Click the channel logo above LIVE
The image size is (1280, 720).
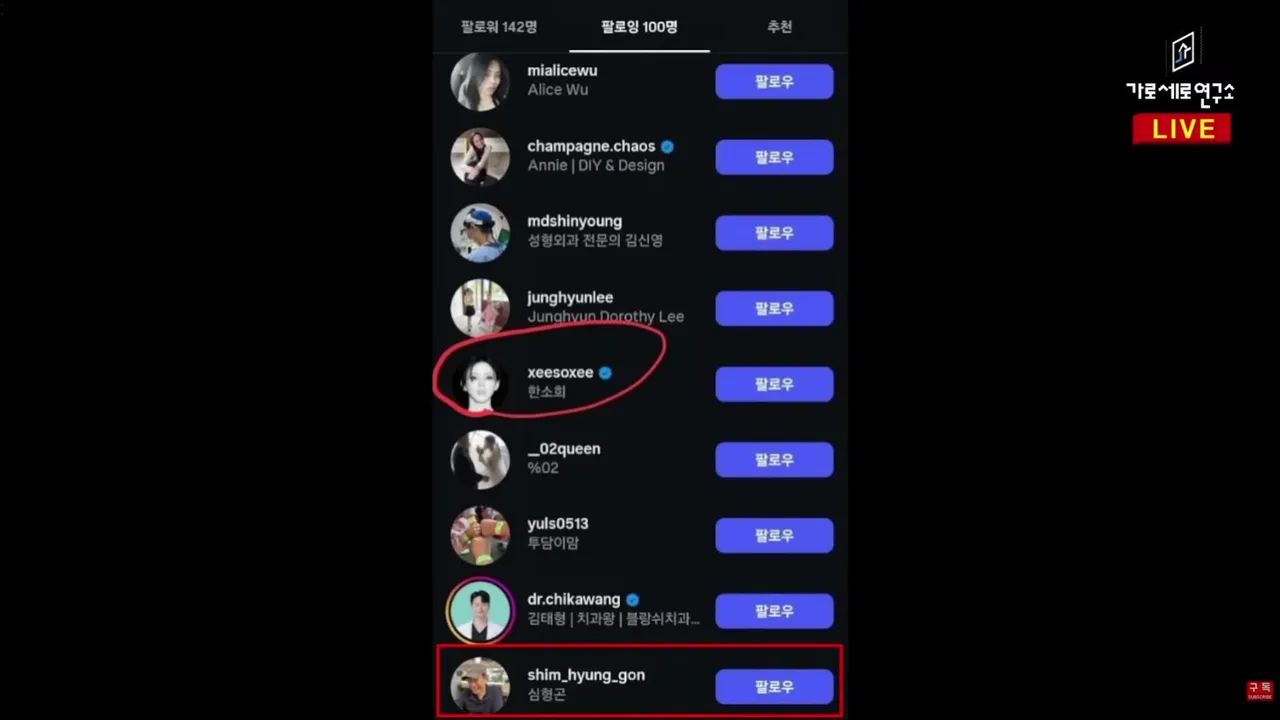click(1182, 52)
